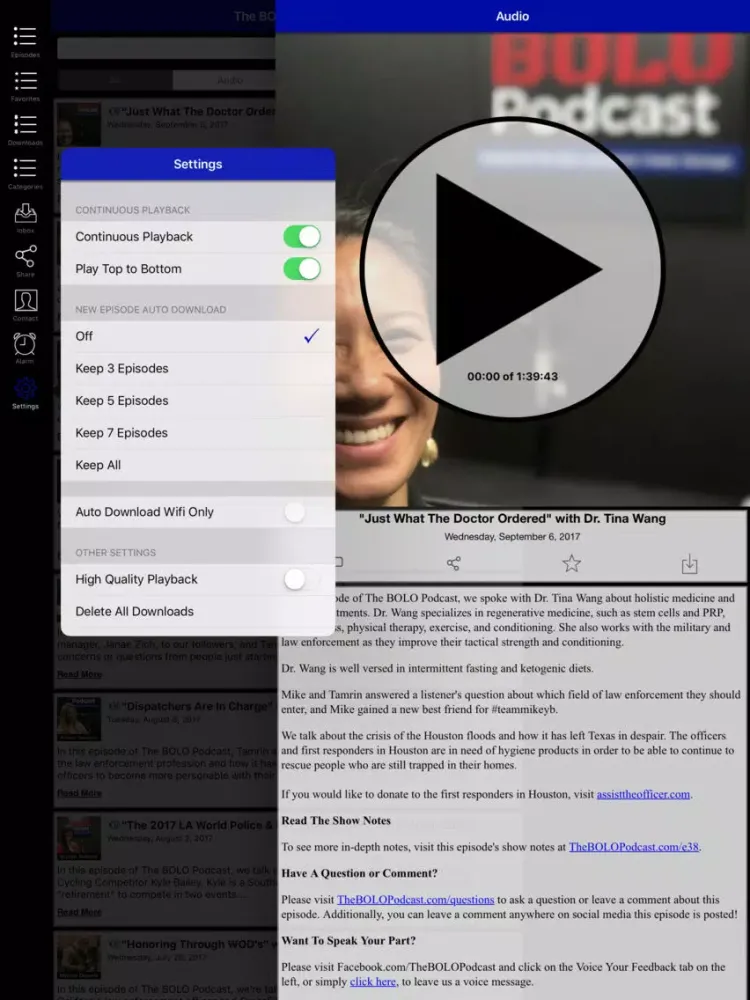Choose Keep 7 Episodes option
The width and height of the screenshot is (750, 1000).
[x=198, y=433]
